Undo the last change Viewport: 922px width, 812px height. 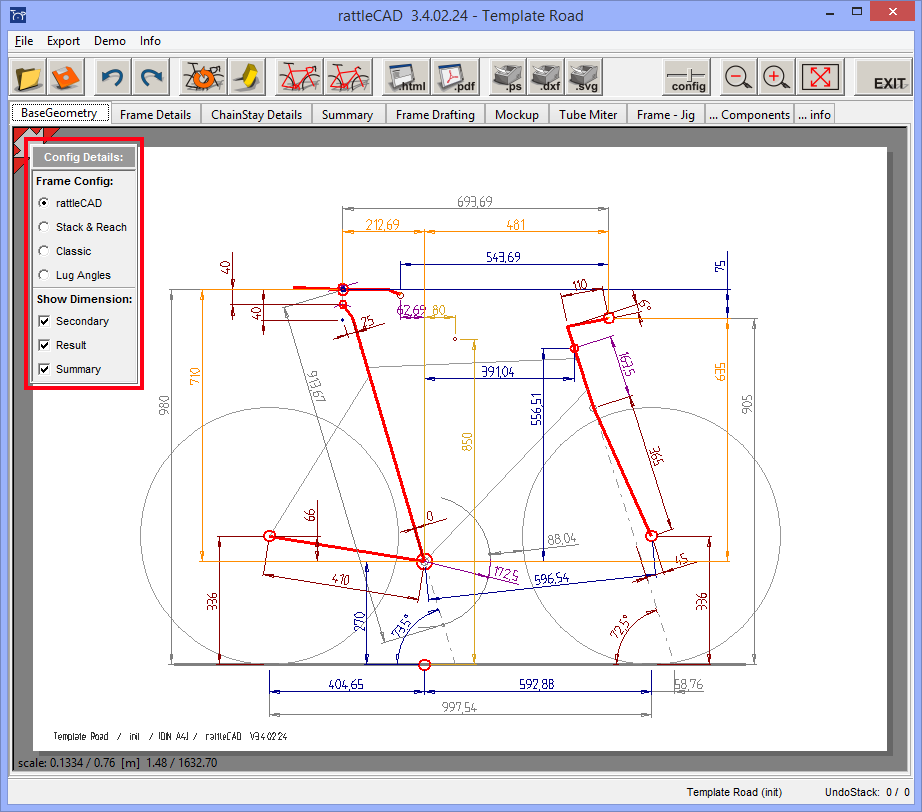click(112, 77)
